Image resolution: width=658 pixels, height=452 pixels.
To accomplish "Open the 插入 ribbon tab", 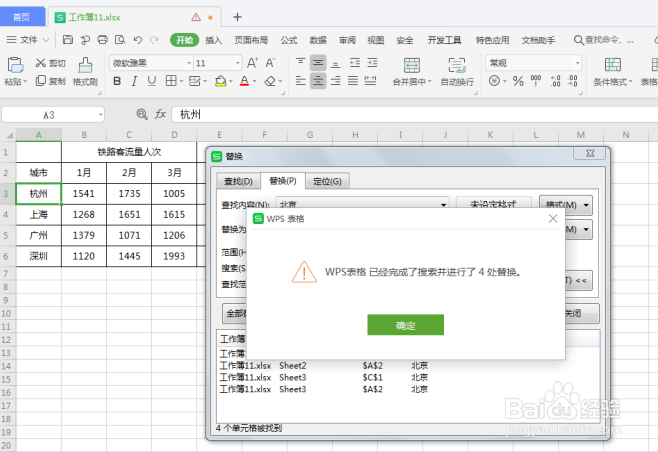I will [x=213, y=40].
